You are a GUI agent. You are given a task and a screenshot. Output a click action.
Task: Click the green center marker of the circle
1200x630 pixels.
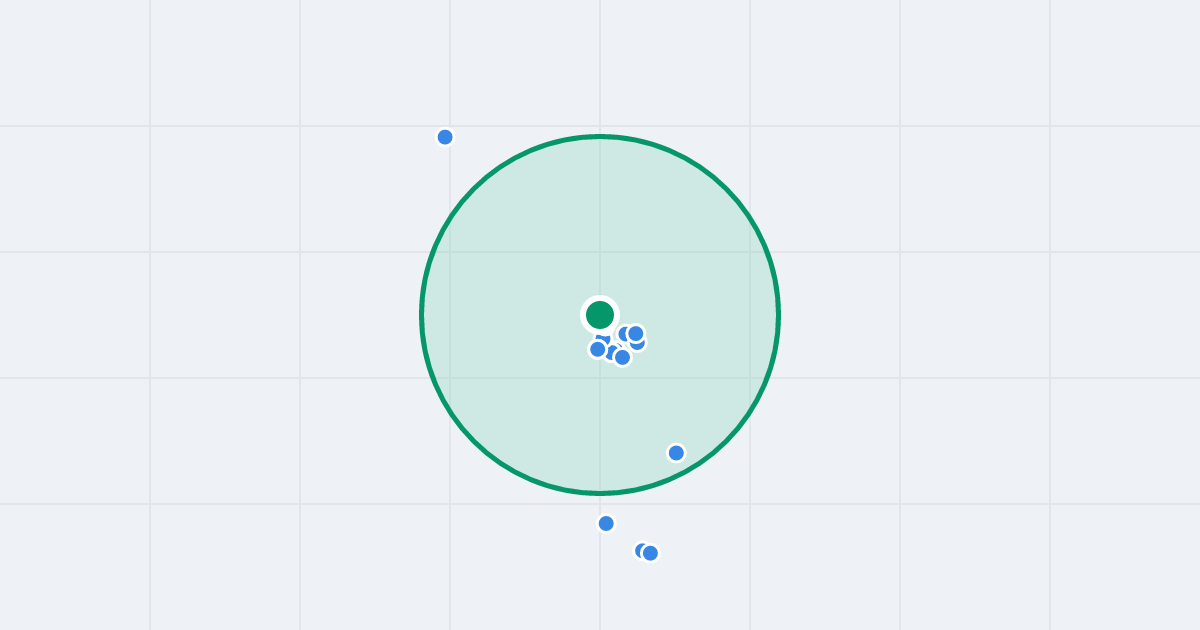point(600,315)
